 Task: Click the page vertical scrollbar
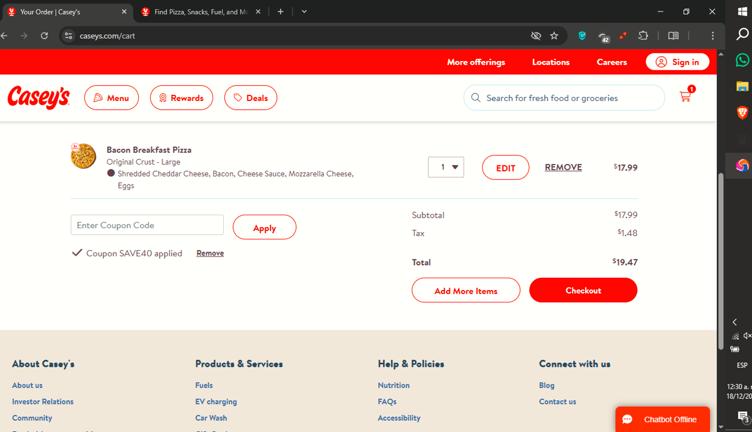point(721,262)
